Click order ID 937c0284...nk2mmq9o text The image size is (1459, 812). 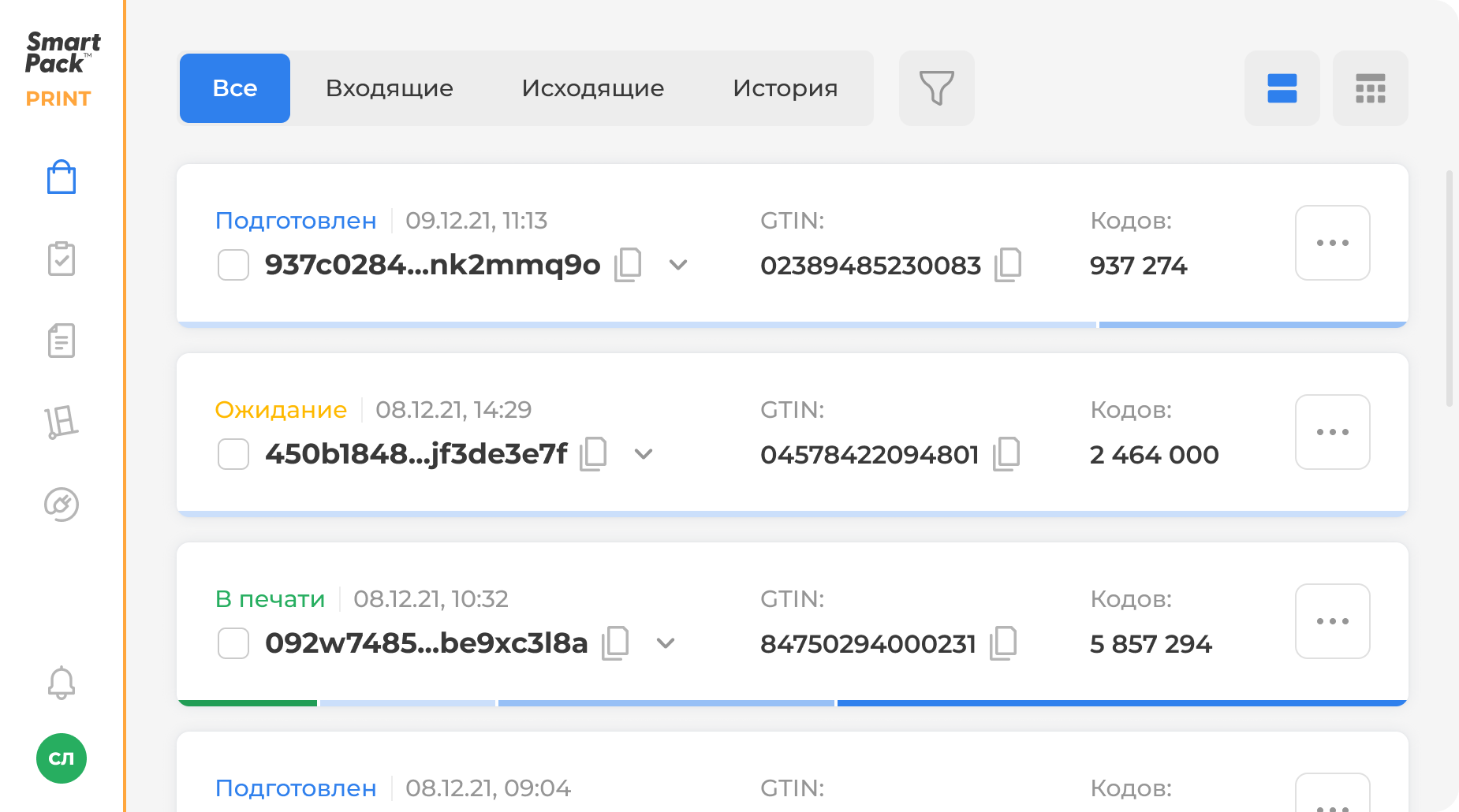click(x=433, y=265)
